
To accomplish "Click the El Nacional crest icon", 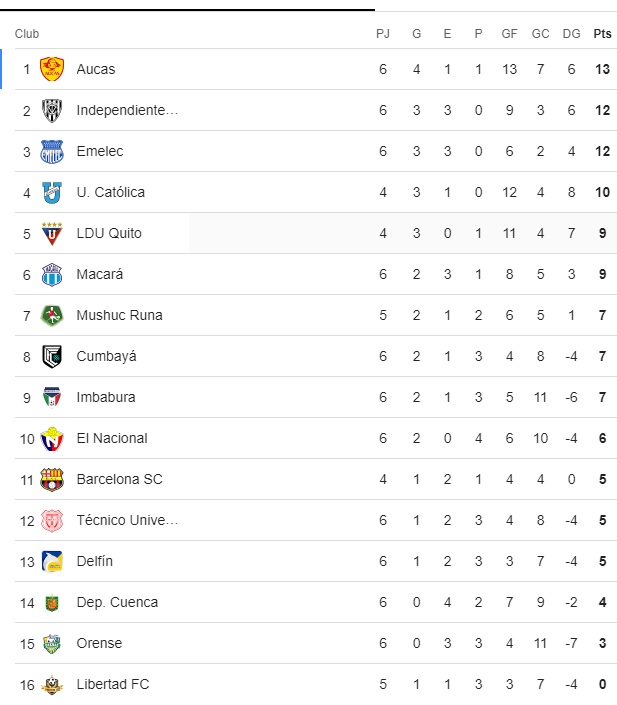I will coord(52,438).
